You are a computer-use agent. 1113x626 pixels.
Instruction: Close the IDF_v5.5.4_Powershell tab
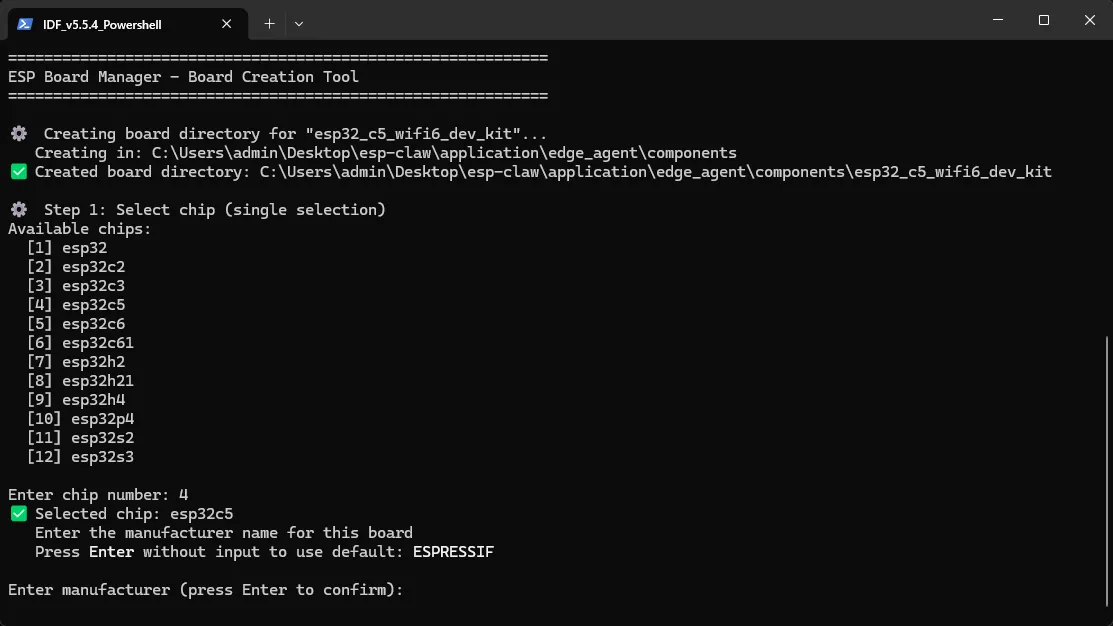click(226, 24)
